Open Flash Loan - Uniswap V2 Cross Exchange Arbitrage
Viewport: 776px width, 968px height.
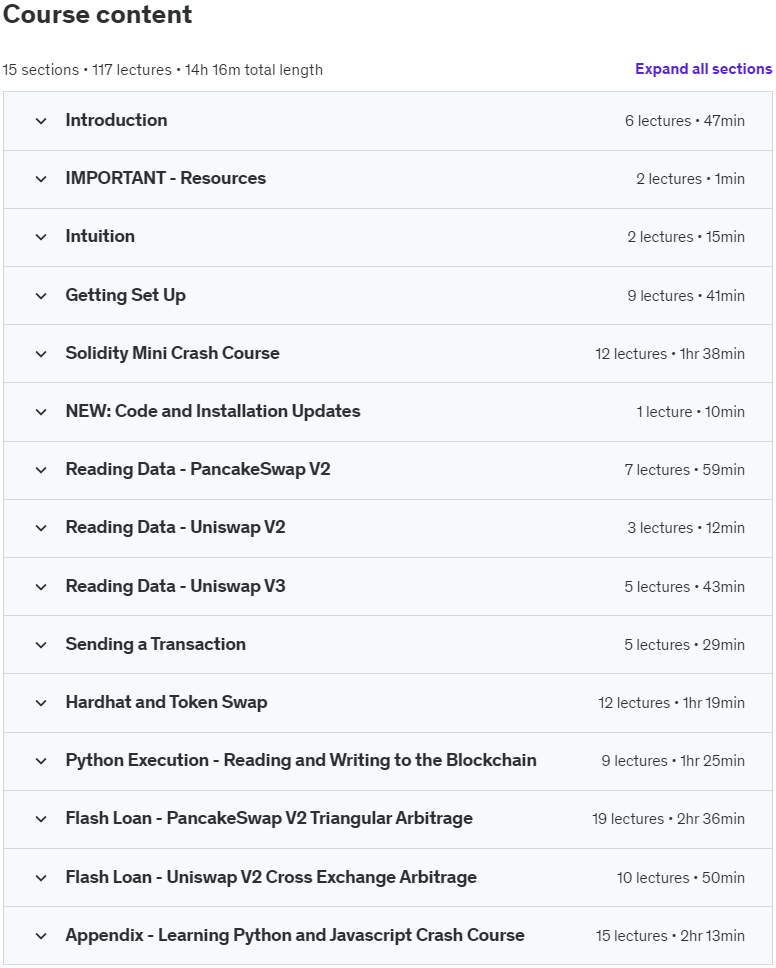click(271, 877)
